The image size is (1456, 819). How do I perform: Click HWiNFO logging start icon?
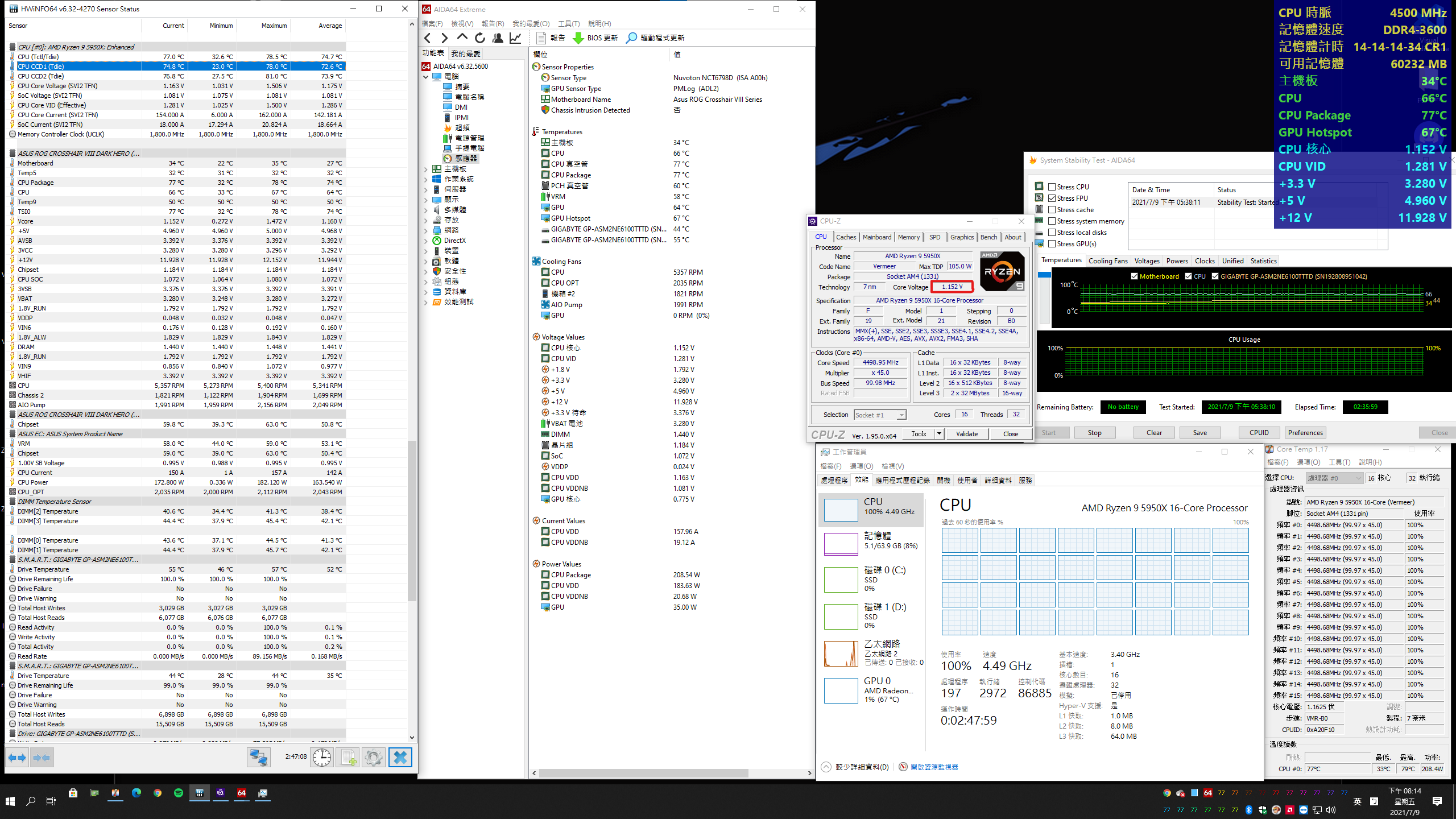tap(348, 758)
